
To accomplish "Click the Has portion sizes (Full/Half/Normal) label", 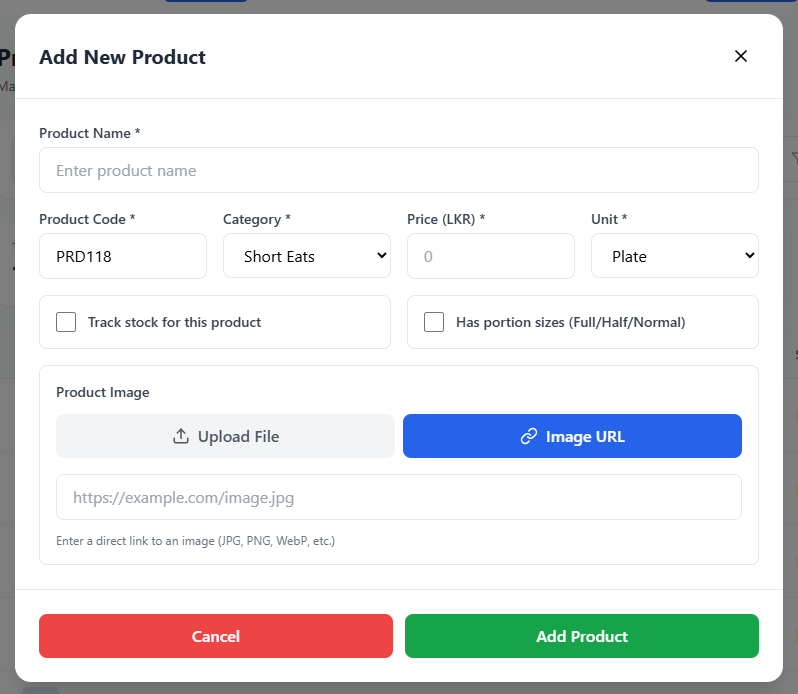I will click(x=570, y=322).
